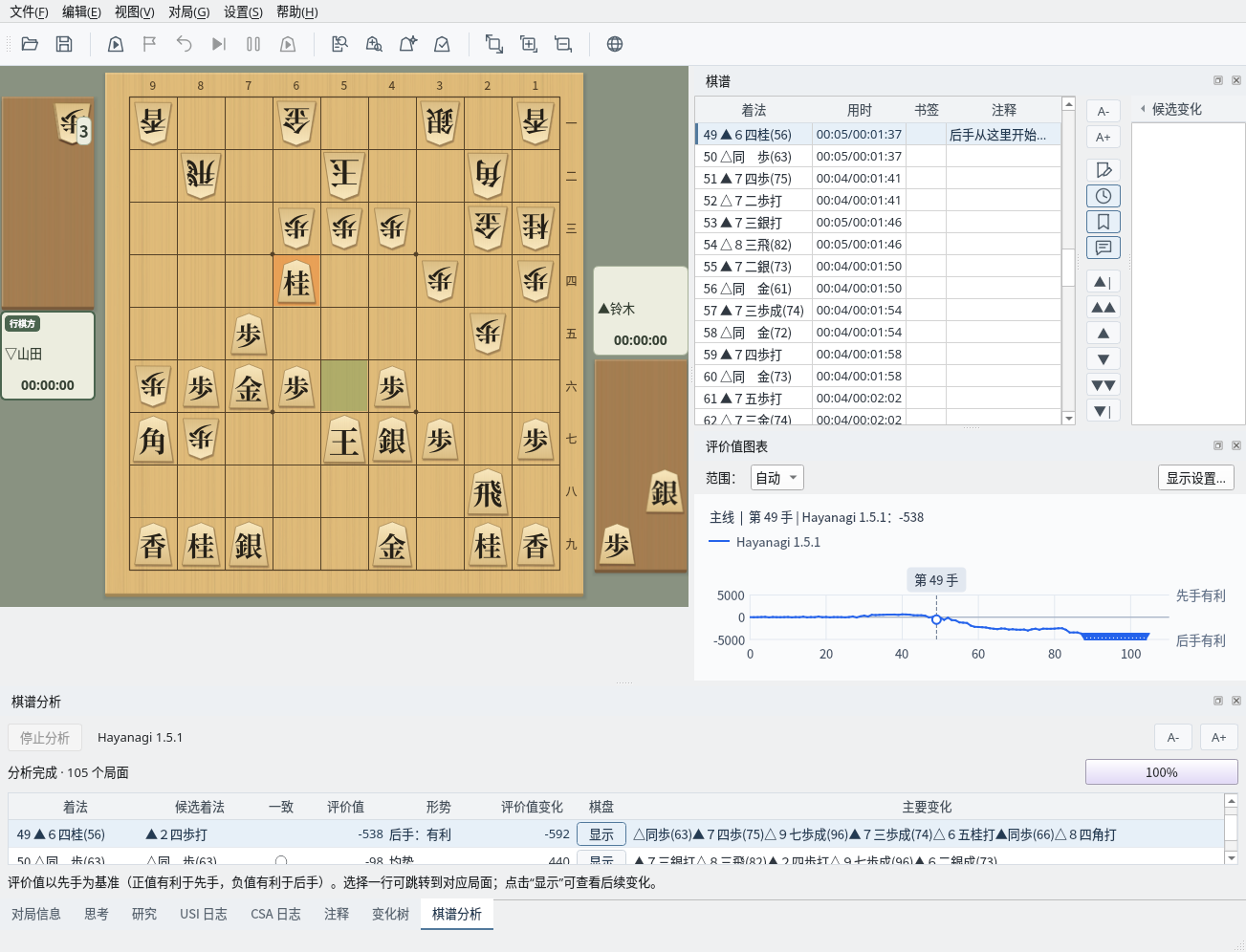Click the move 49 marker on evaluation chart
1246x952 pixels.
click(x=936, y=619)
